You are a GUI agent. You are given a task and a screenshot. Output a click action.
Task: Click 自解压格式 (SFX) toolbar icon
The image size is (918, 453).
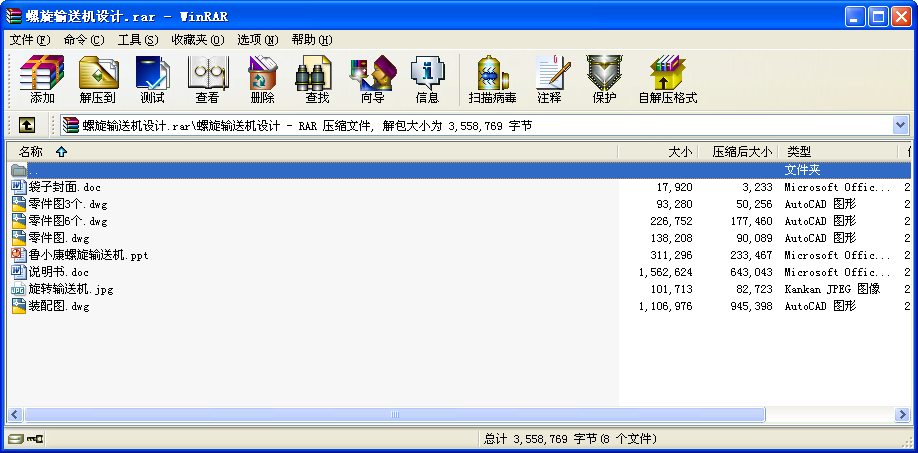pos(668,79)
